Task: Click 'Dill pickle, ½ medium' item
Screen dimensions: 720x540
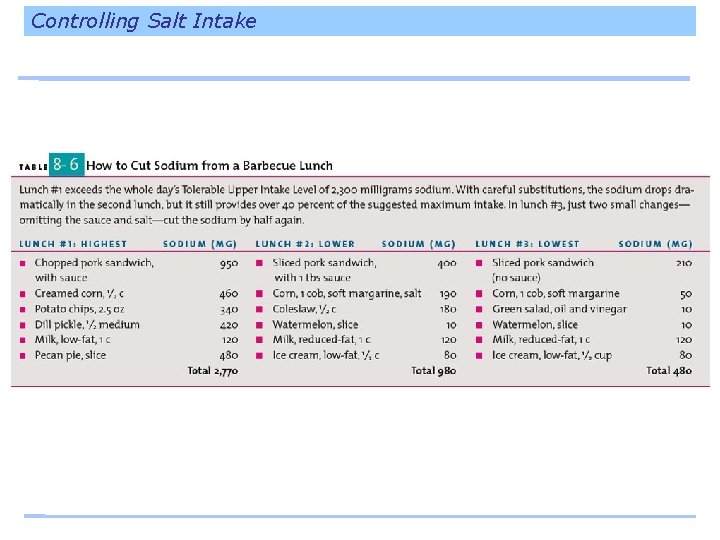Action: tap(87, 325)
